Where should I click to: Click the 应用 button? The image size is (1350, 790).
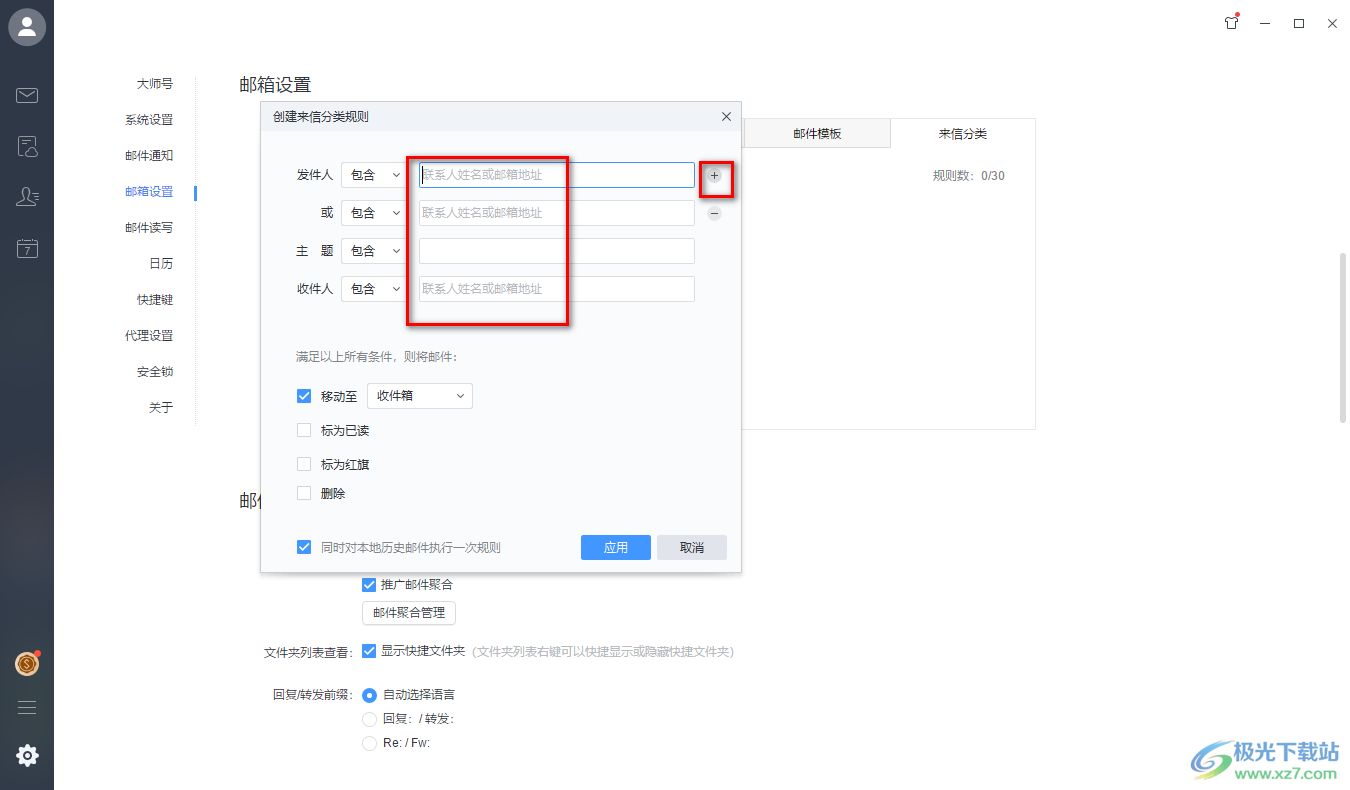pos(616,547)
